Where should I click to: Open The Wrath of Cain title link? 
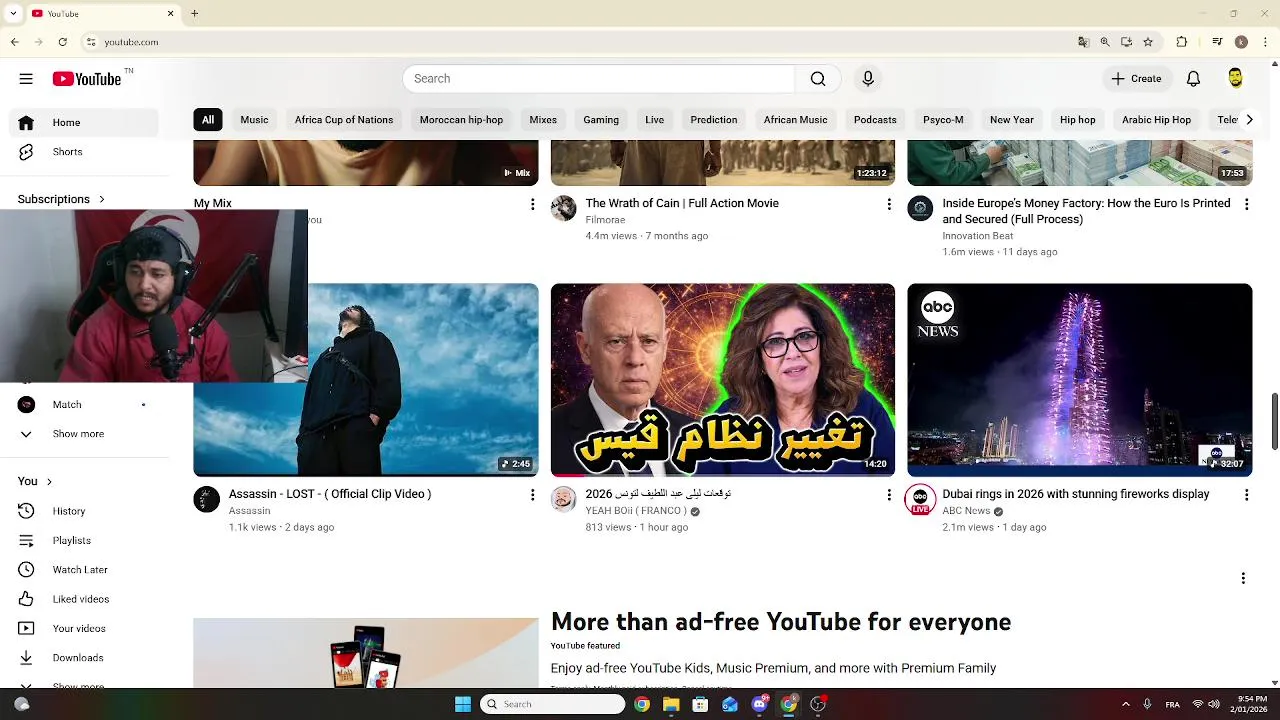click(x=682, y=203)
